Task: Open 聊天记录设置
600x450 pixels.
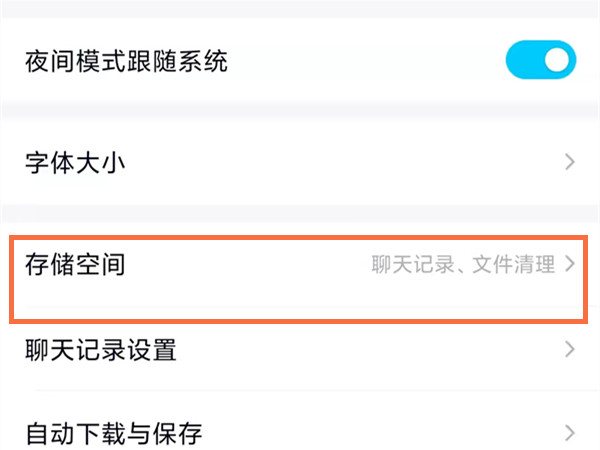Action: coord(100,350)
